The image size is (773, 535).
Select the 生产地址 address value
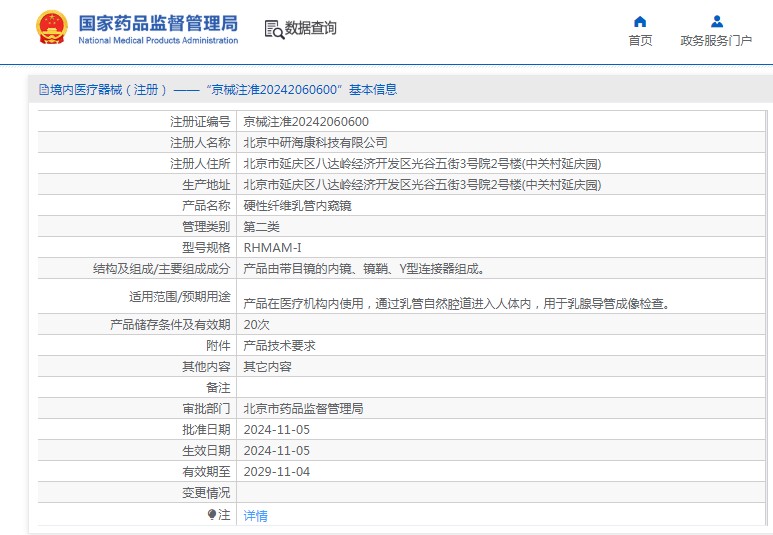click(422, 185)
